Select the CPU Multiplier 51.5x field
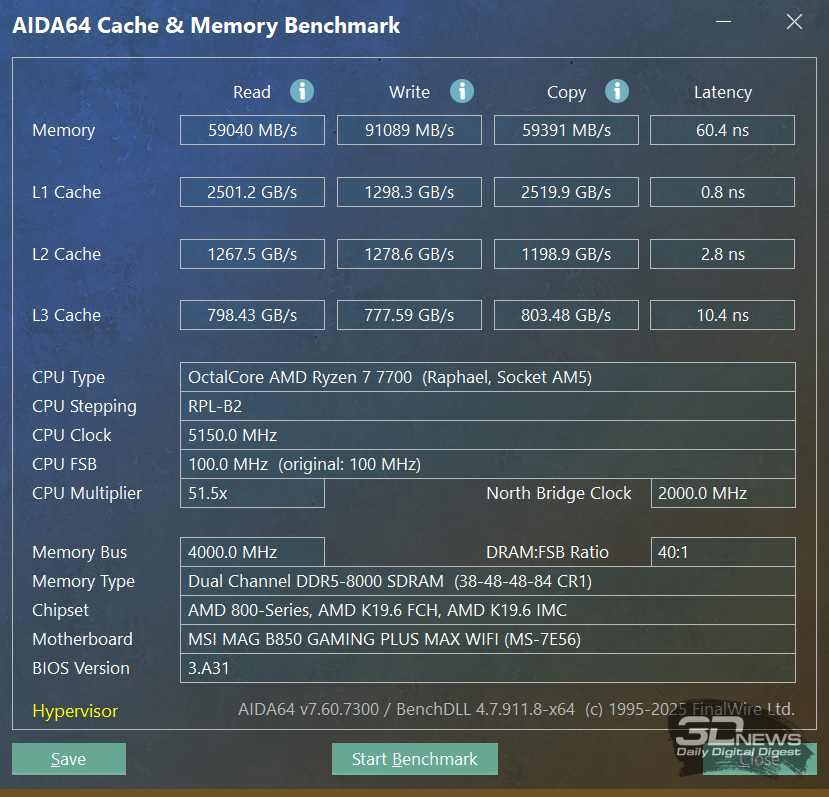 [252, 493]
